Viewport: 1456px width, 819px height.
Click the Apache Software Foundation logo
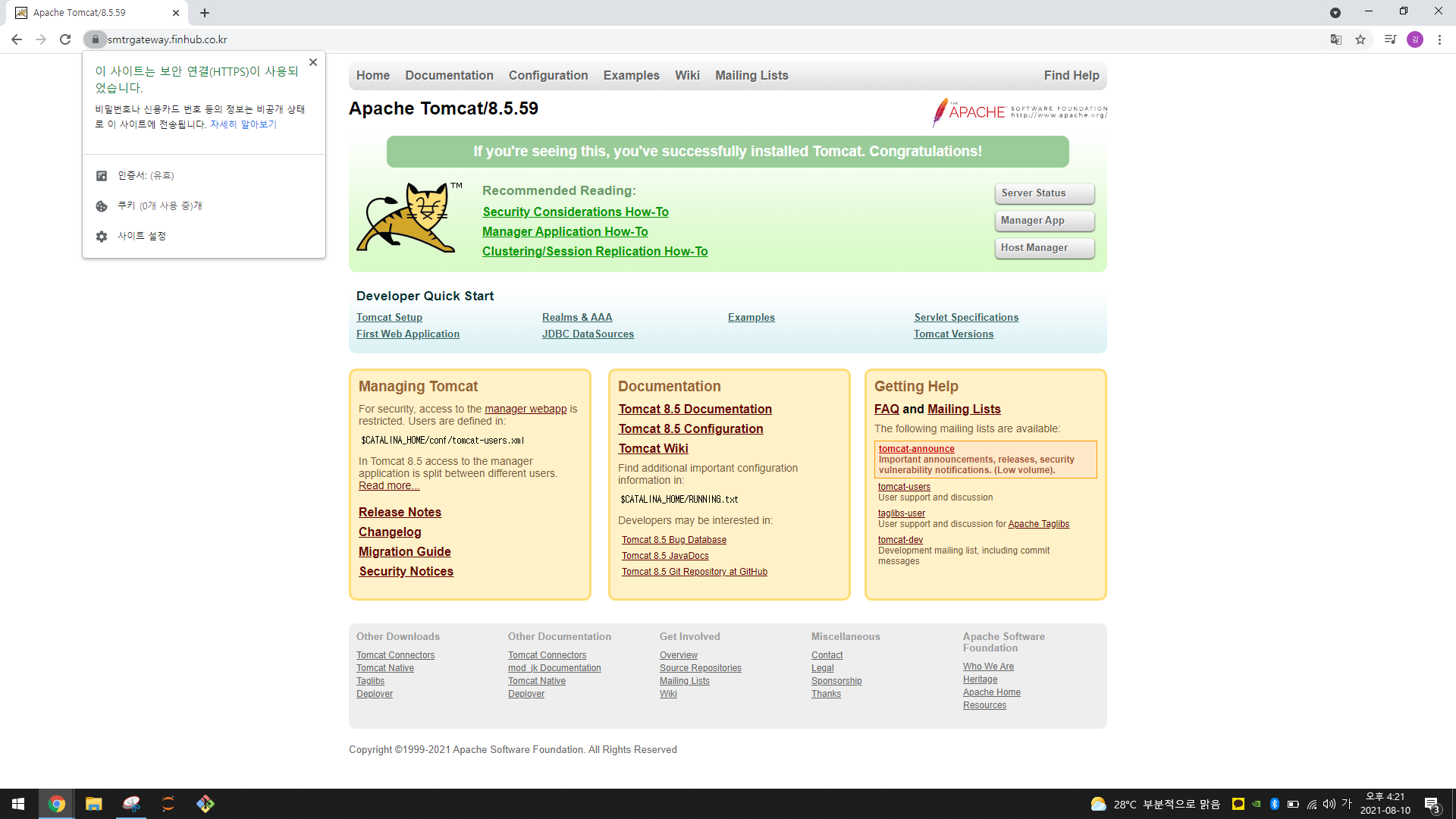tap(1019, 112)
